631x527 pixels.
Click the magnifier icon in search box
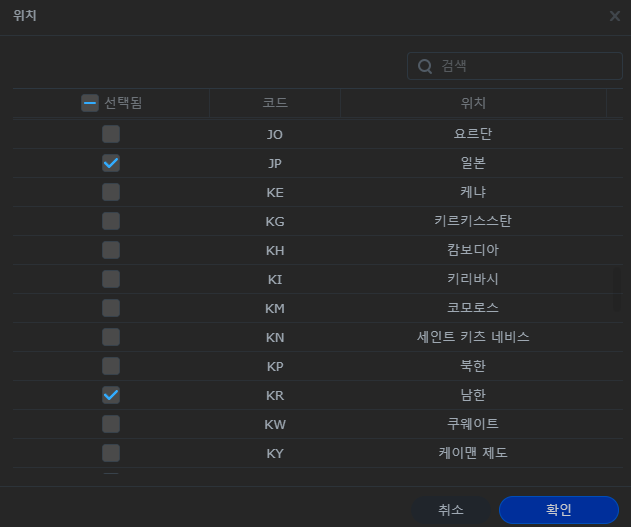[x=425, y=66]
